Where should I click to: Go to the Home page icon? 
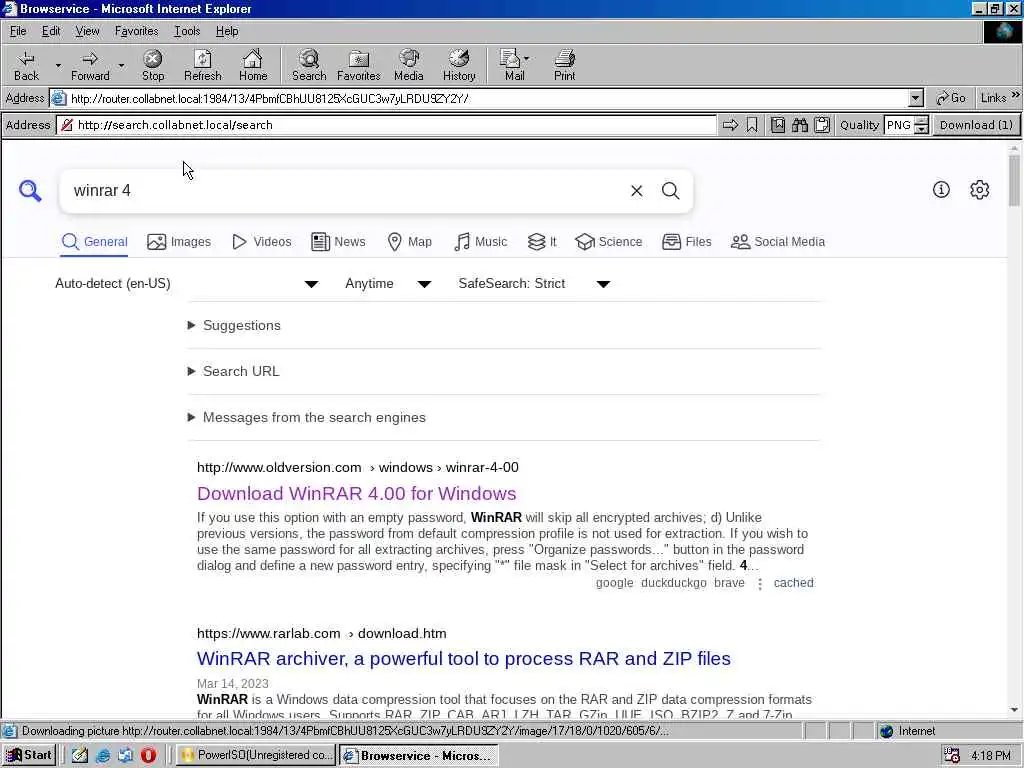[x=253, y=65]
